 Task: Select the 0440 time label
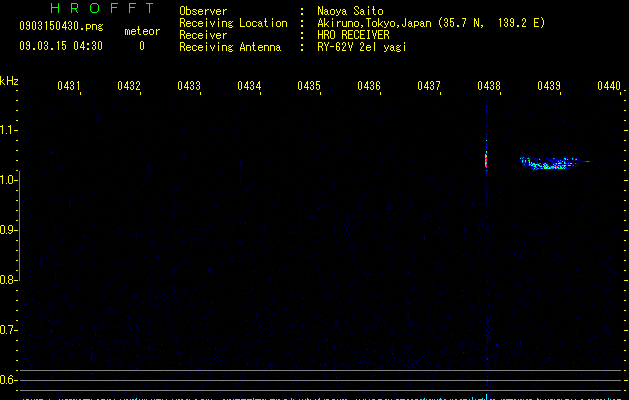[x=608, y=86]
